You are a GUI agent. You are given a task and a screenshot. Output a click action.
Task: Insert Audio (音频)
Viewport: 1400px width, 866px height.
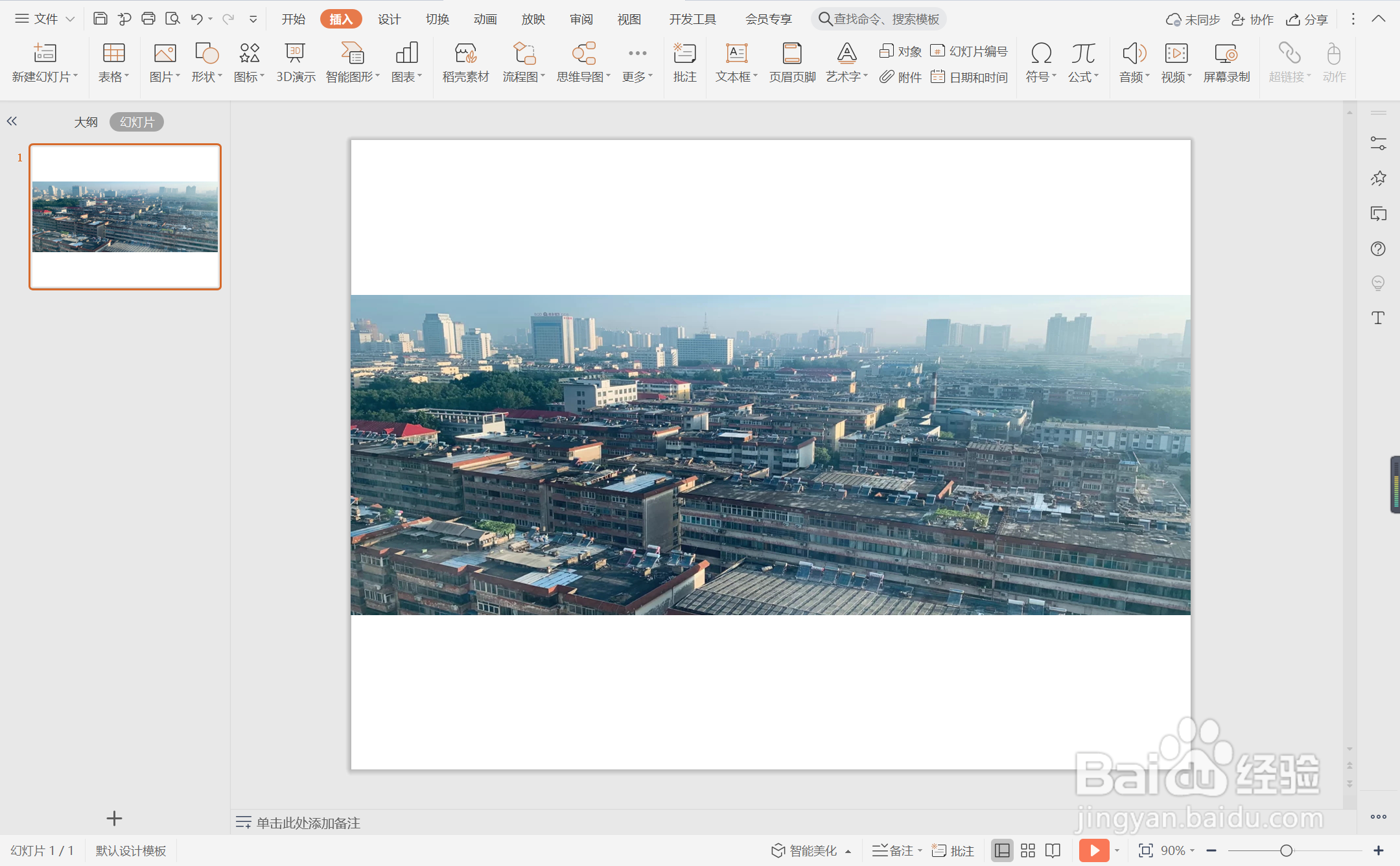point(1134,63)
